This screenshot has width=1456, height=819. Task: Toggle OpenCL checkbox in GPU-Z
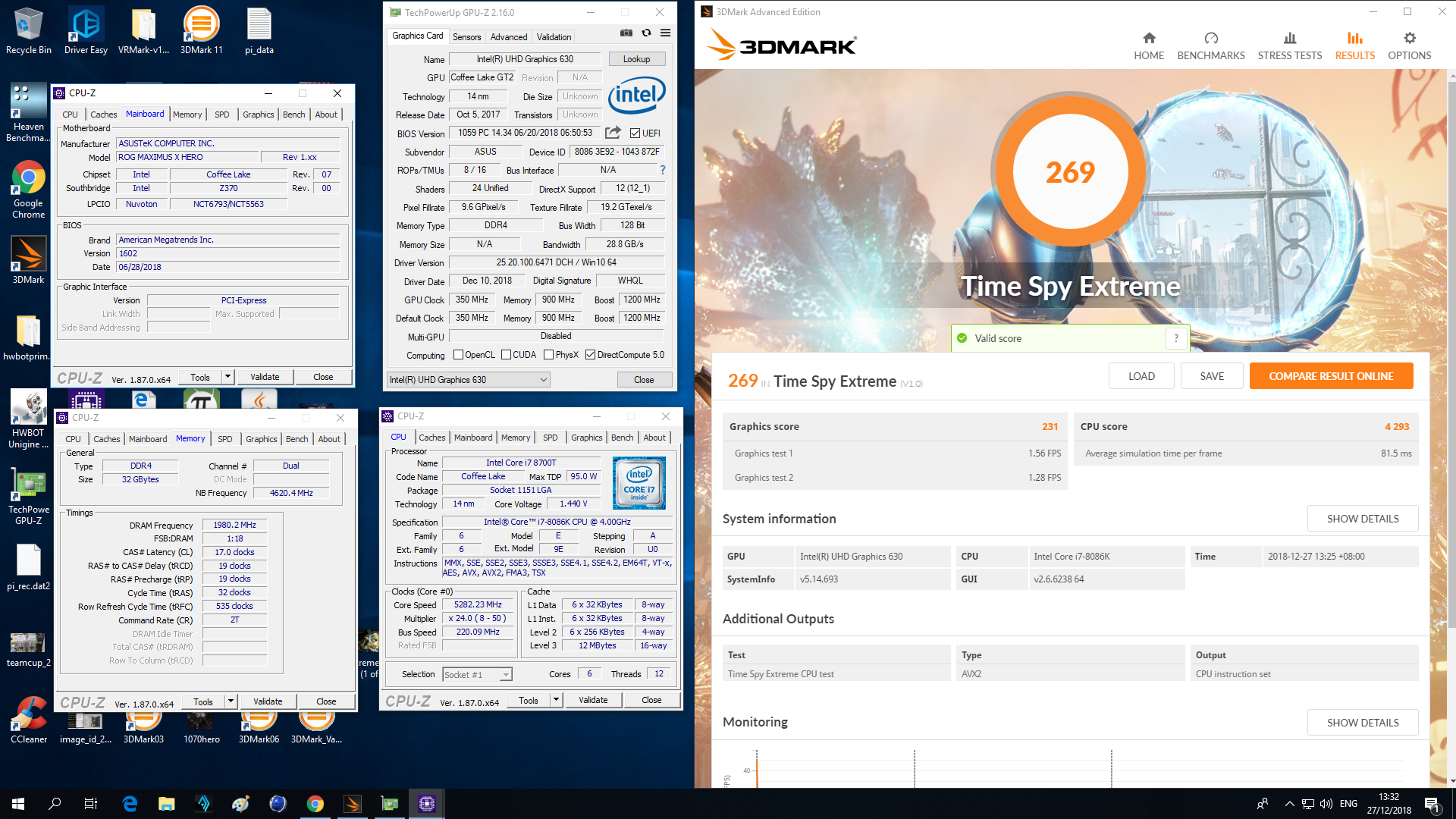458,355
